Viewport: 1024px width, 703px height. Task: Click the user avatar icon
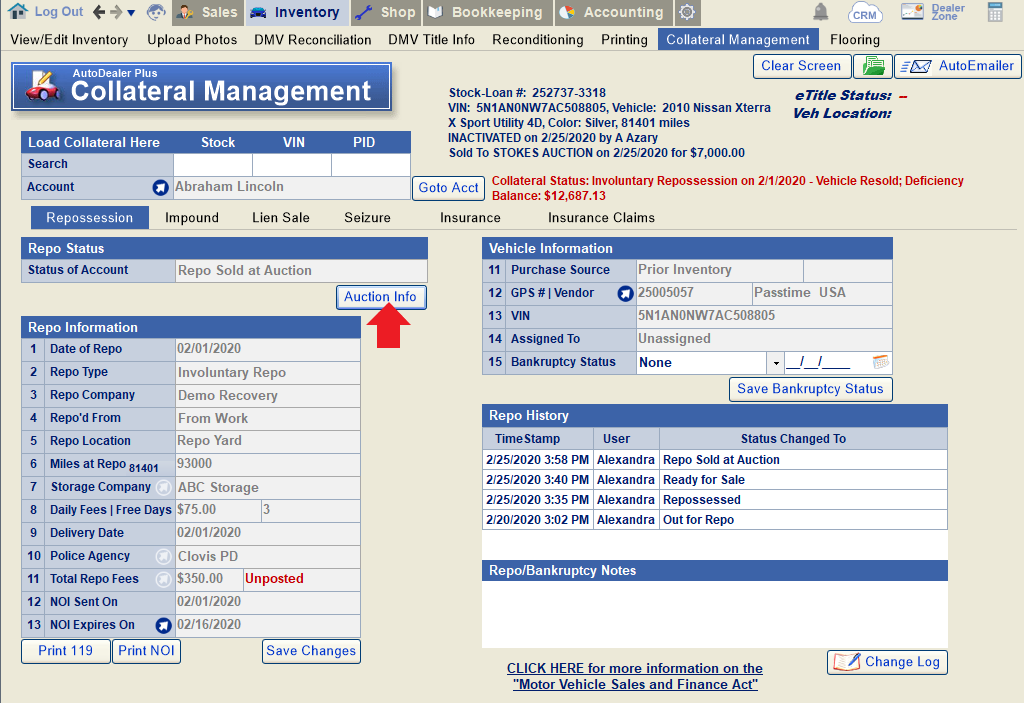(157, 13)
